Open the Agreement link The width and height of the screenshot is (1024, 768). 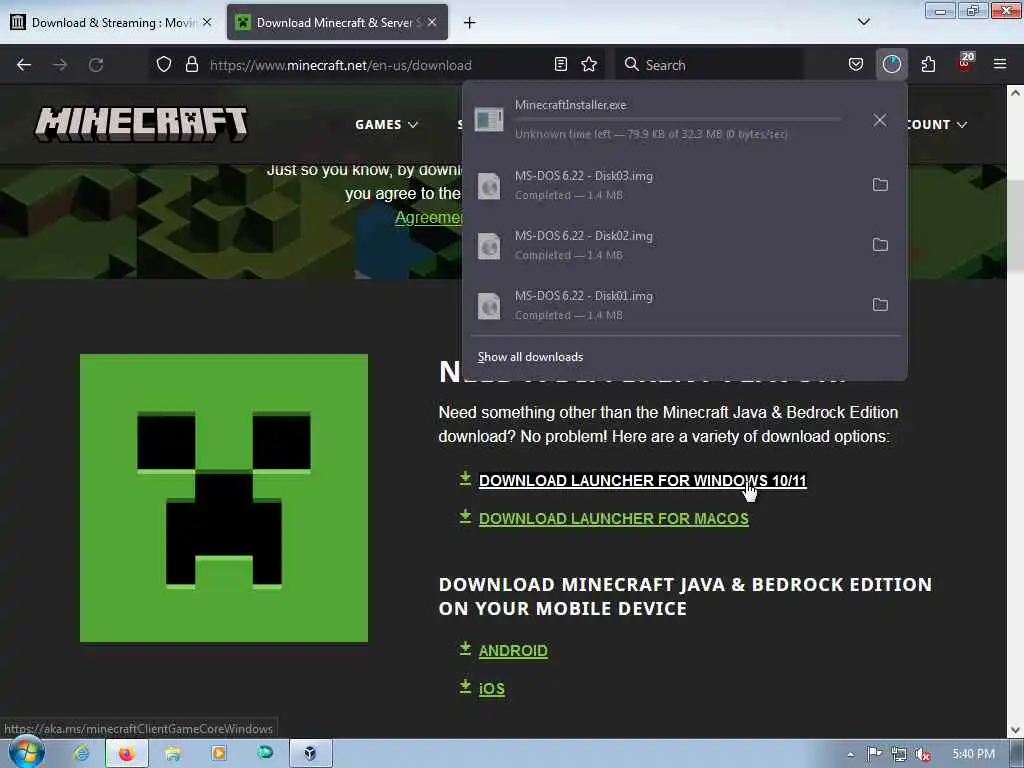pos(429,217)
